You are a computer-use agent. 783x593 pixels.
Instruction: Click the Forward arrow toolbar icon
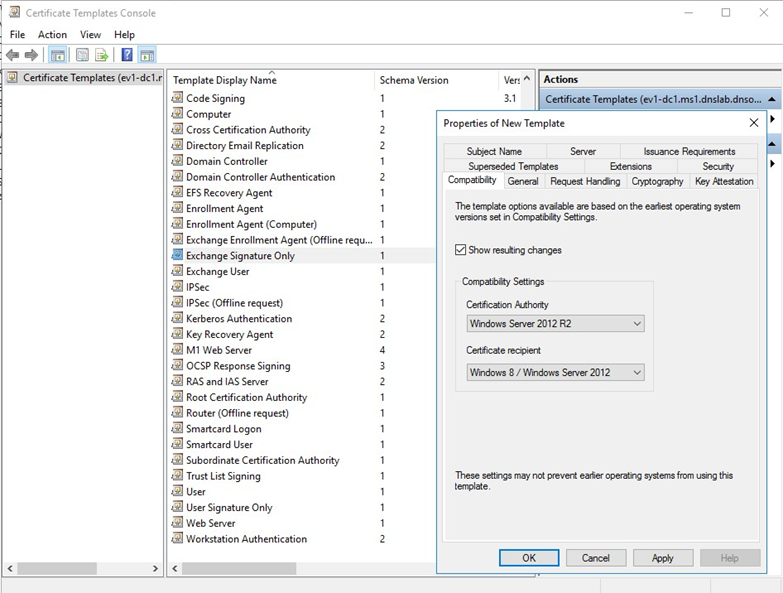tap(31, 55)
